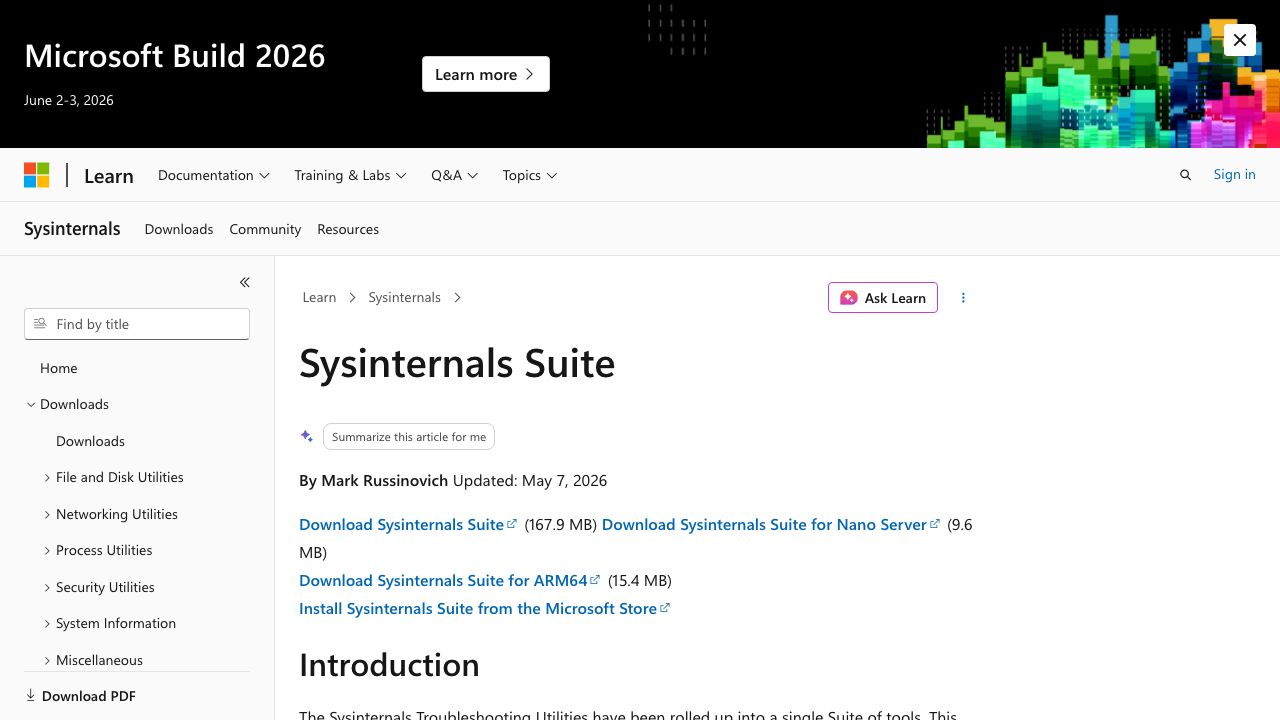Click Summarize this article for me

(409, 437)
